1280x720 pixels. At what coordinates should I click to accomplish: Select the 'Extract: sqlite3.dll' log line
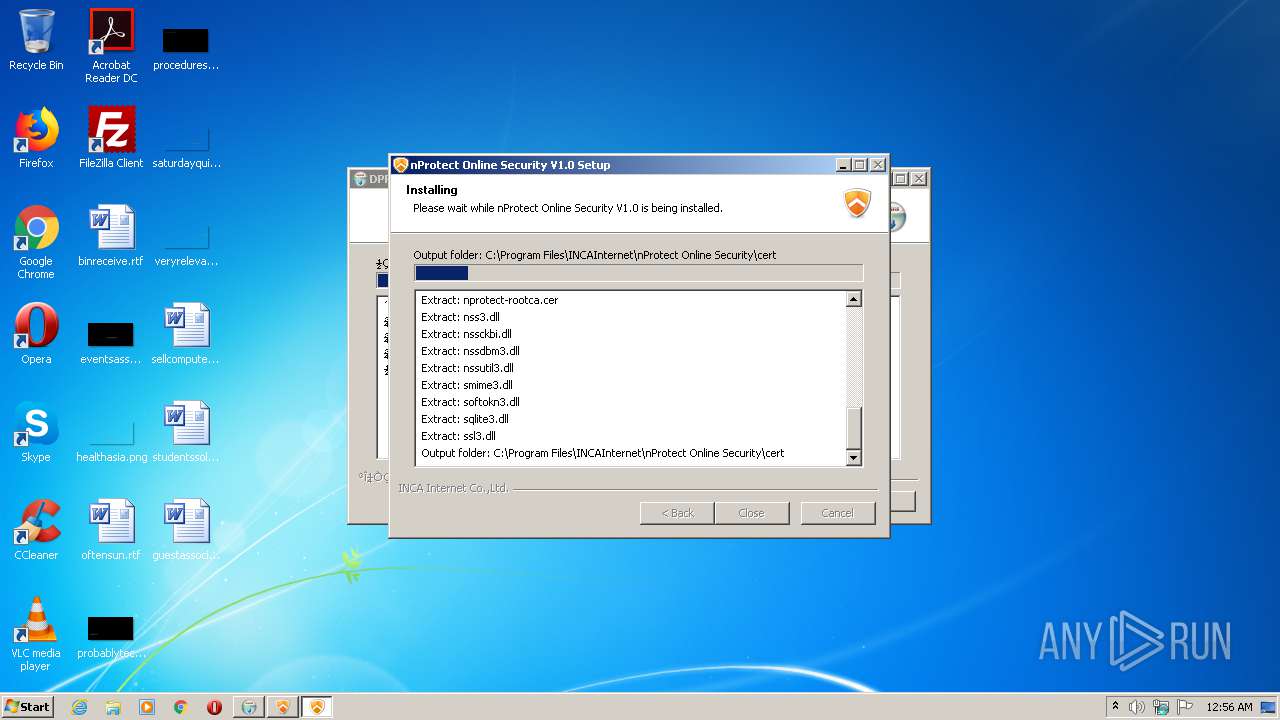point(465,419)
